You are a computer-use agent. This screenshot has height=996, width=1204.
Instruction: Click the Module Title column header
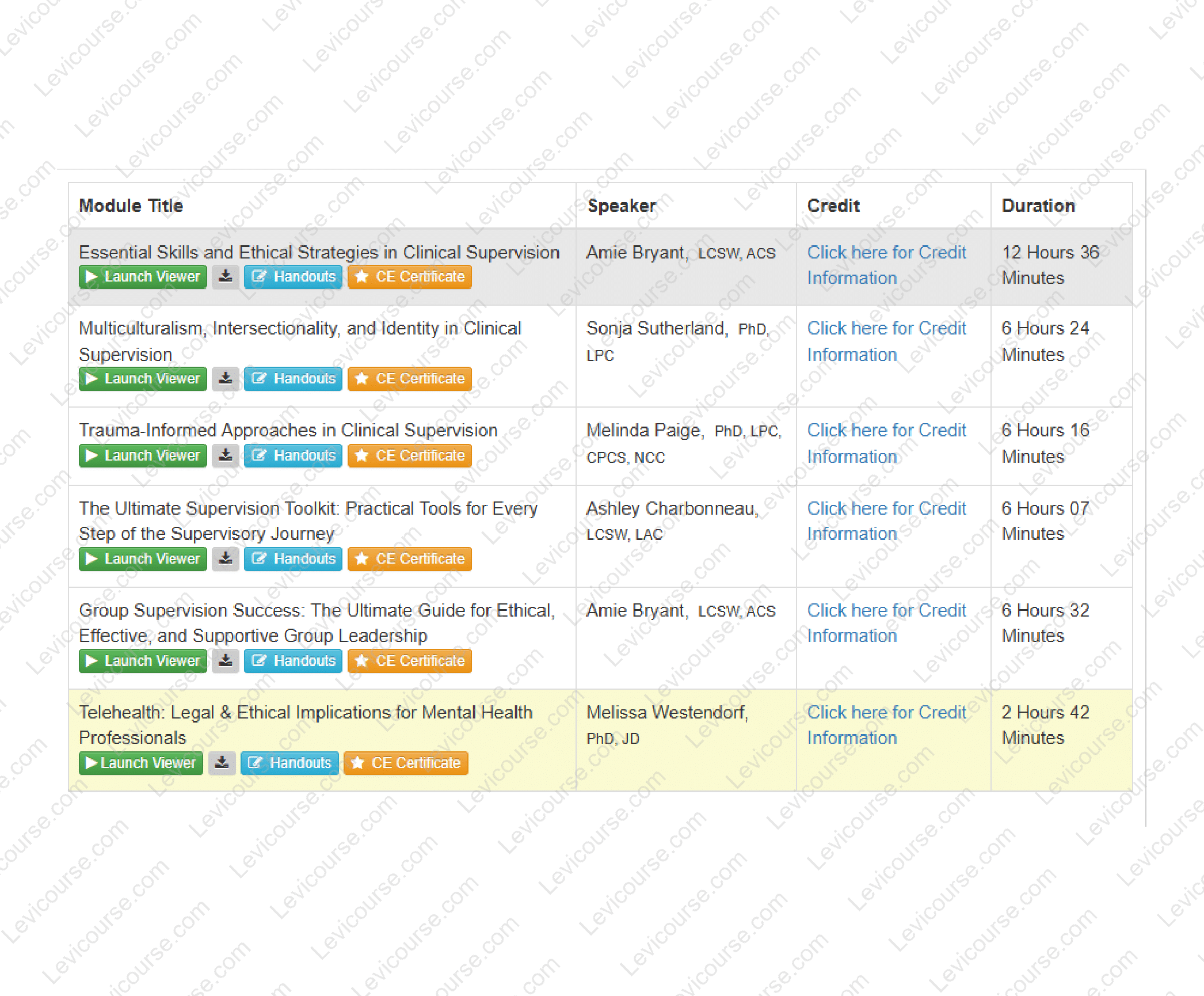131,206
